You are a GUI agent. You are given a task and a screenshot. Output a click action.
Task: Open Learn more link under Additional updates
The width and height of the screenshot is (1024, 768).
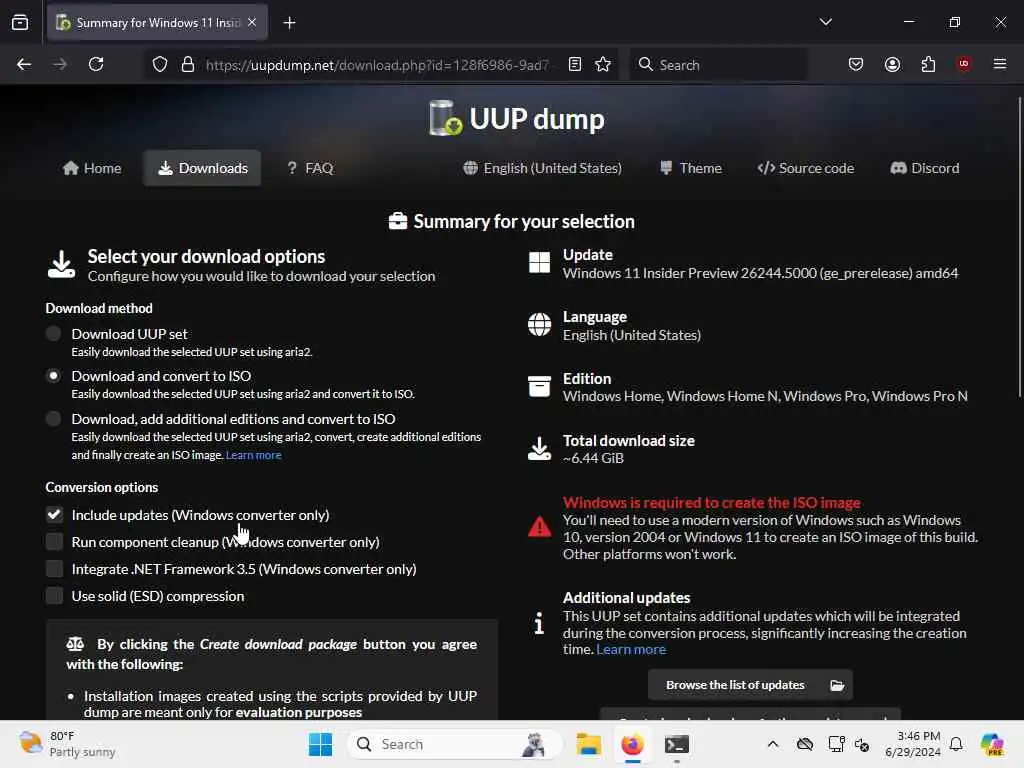(631, 649)
